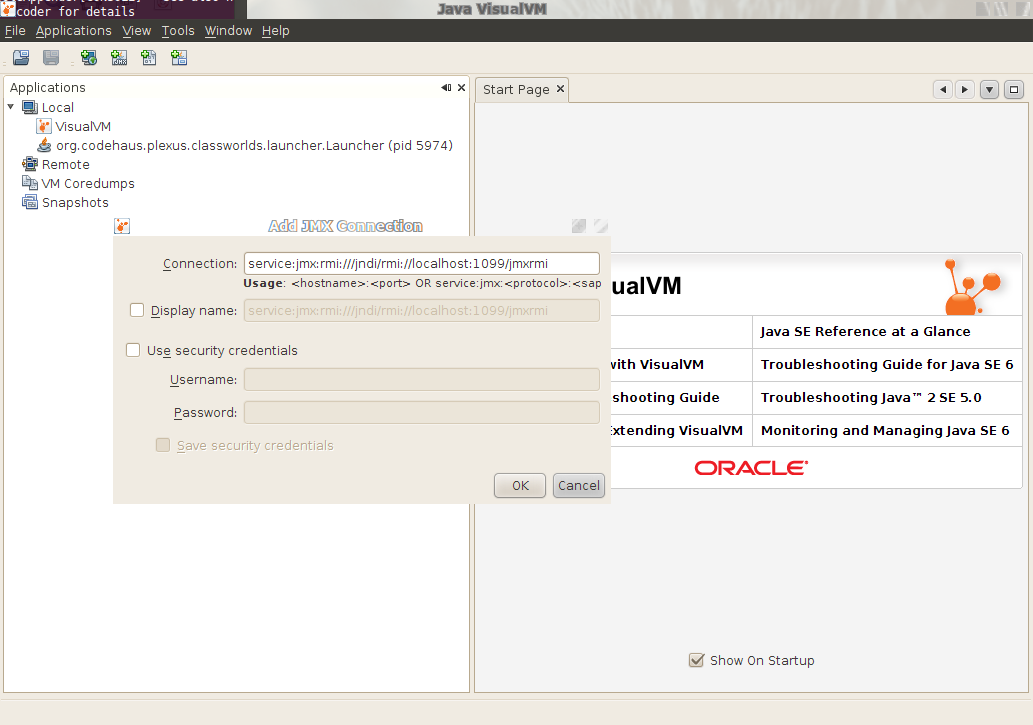Minimize the Applications panel to the side
Viewport: 1033px width, 725px height.
(447, 88)
